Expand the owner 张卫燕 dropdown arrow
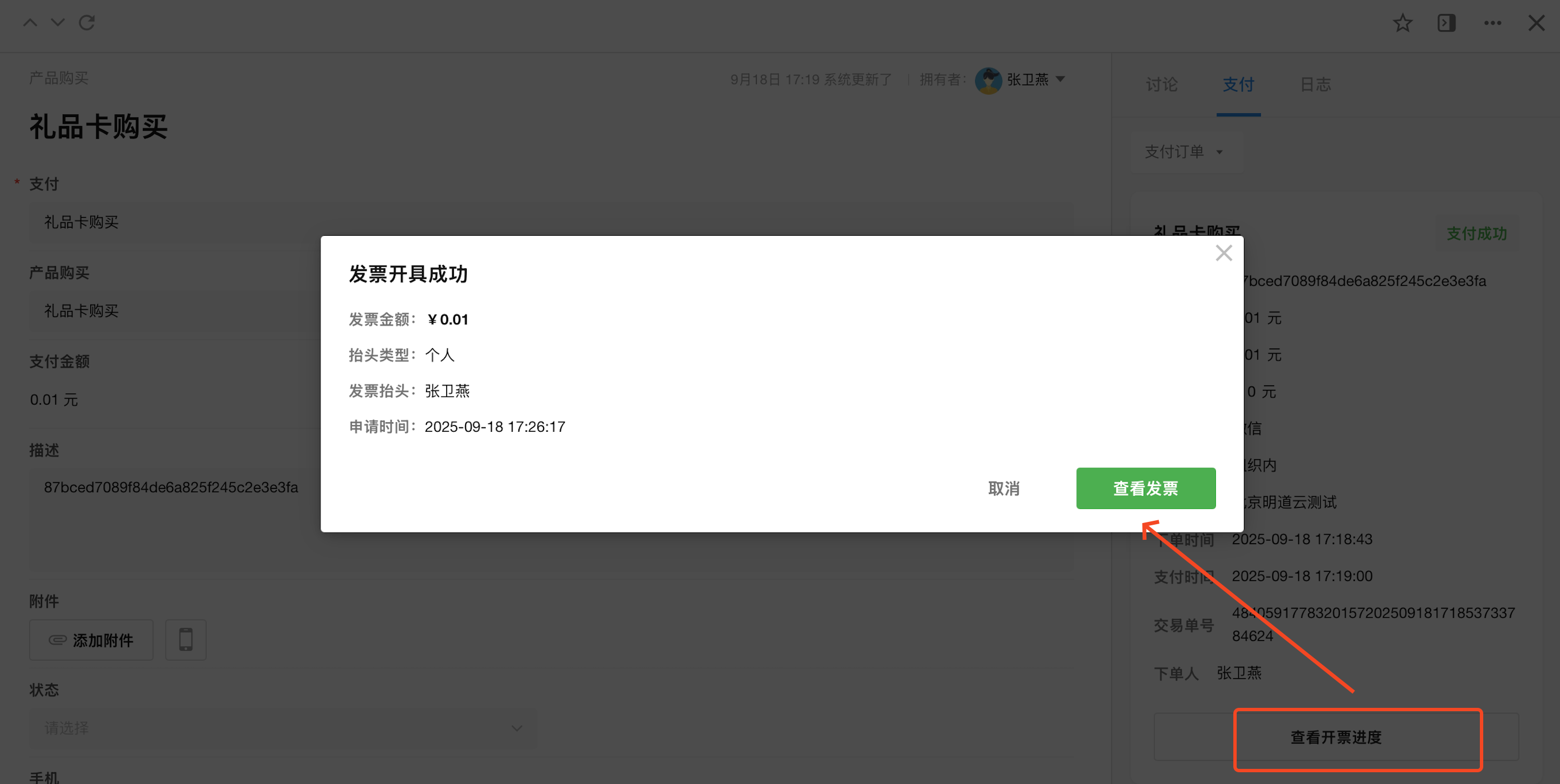Screen dimensions: 1560x784 [x=1060, y=79]
